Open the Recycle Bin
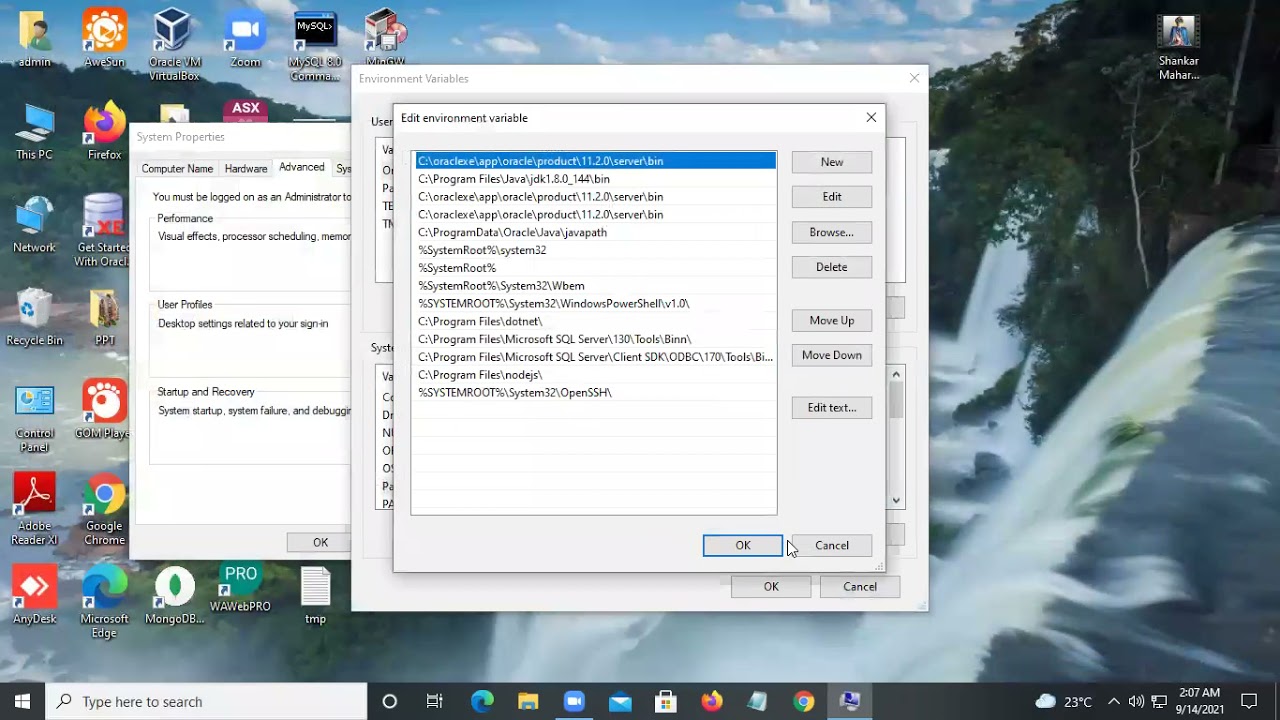This screenshot has height=720, width=1280. 34,317
